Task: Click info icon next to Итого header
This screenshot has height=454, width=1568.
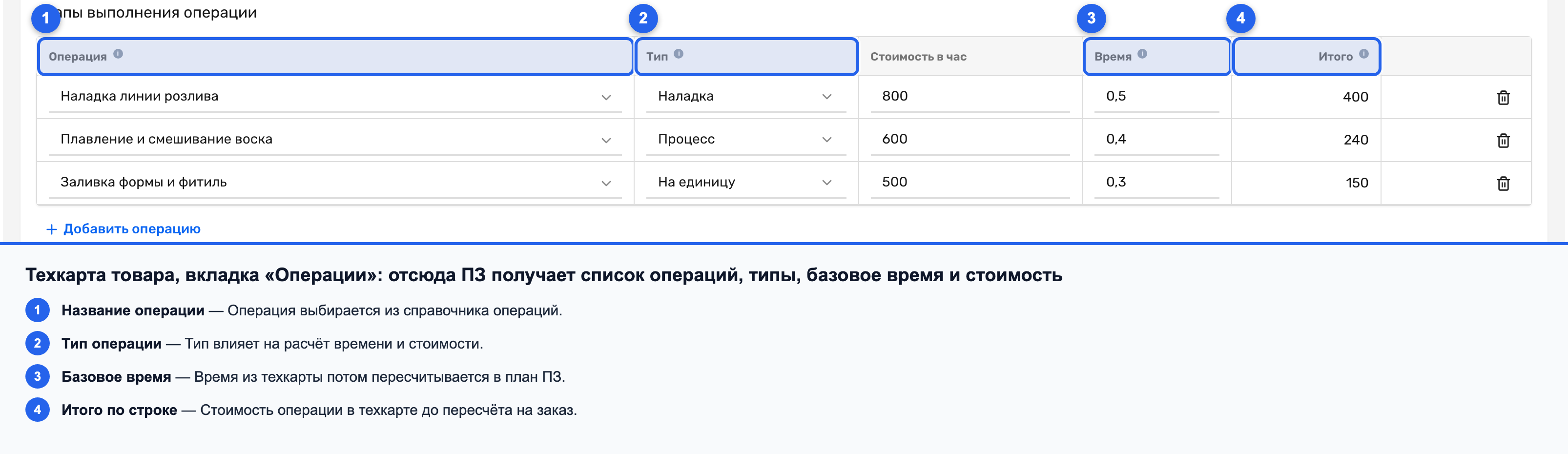Action: click(x=1363, y=54)
